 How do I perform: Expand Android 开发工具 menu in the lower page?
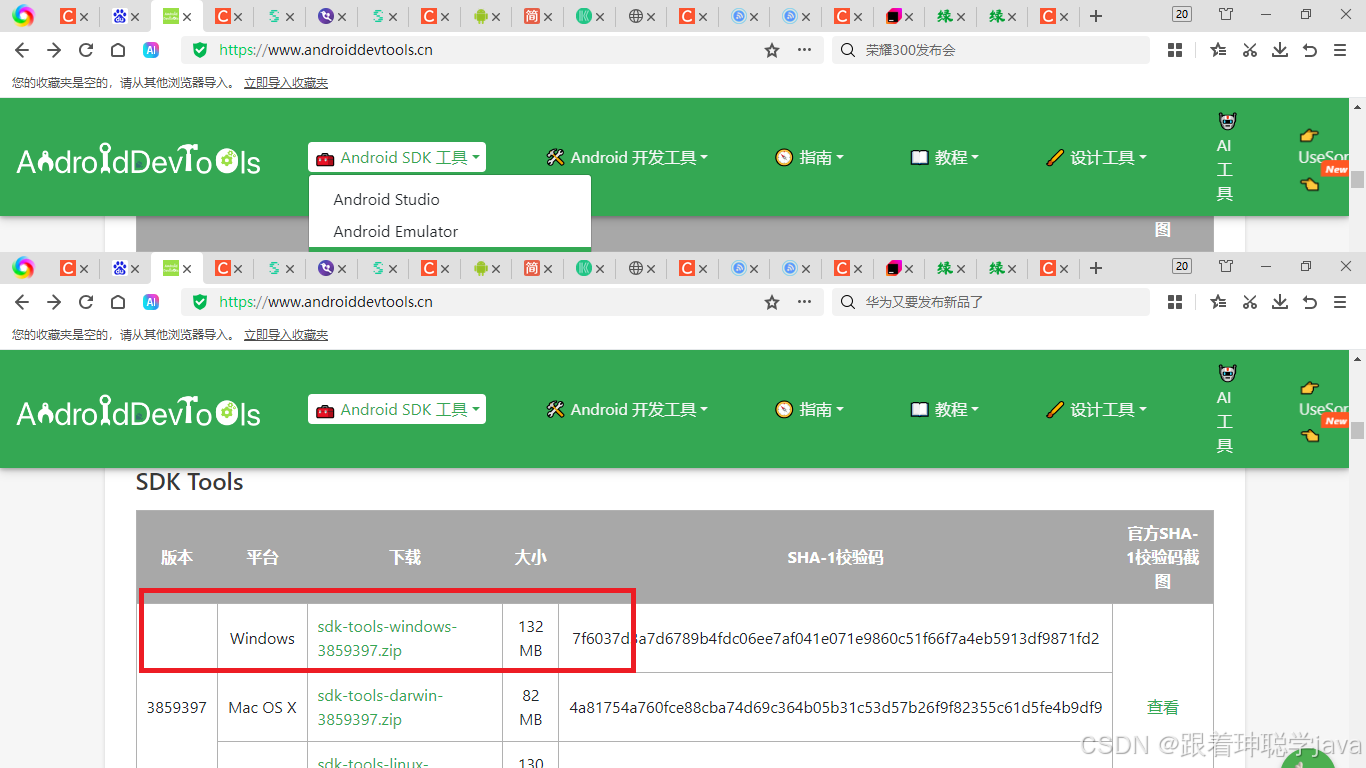coord(627,409)
